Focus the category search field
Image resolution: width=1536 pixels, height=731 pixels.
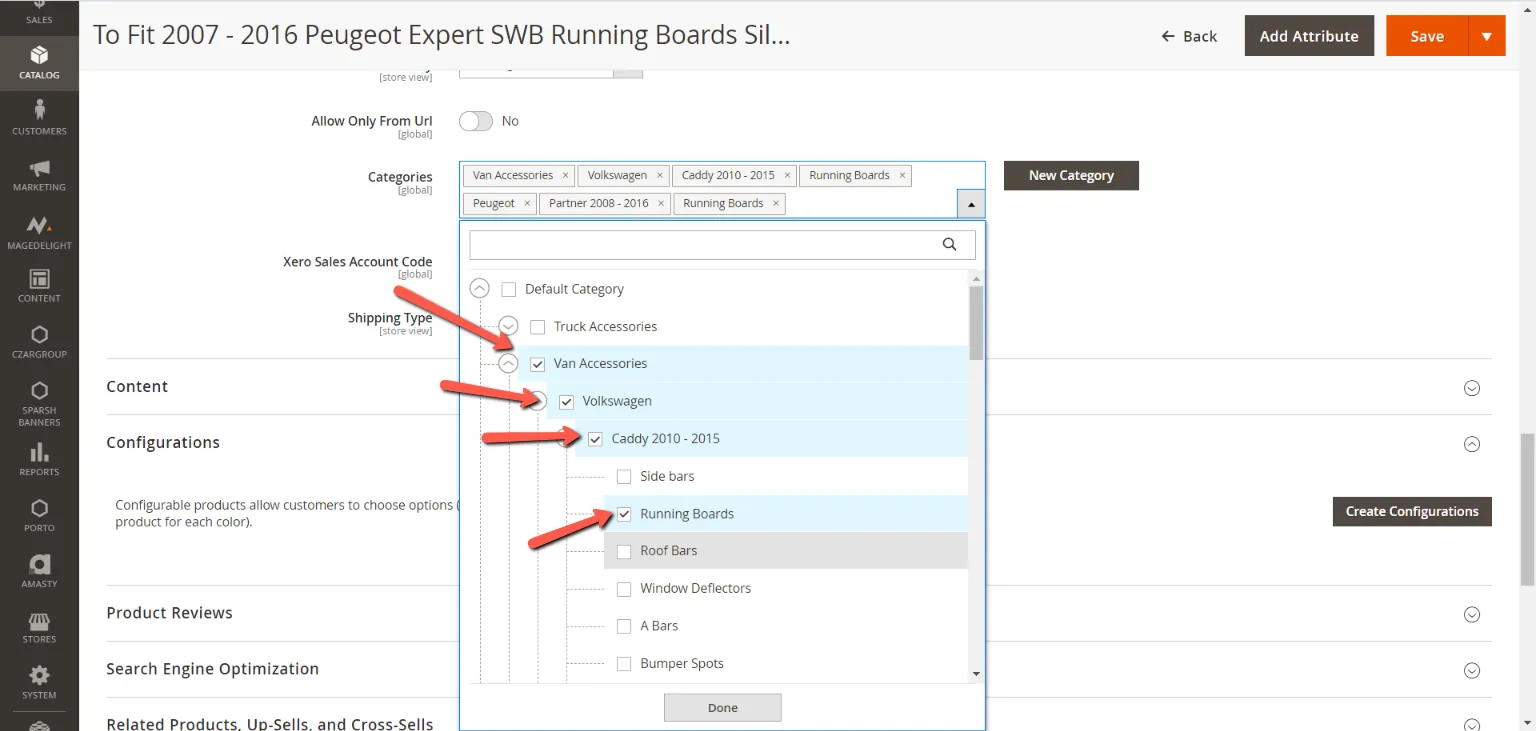pos(722,244)
